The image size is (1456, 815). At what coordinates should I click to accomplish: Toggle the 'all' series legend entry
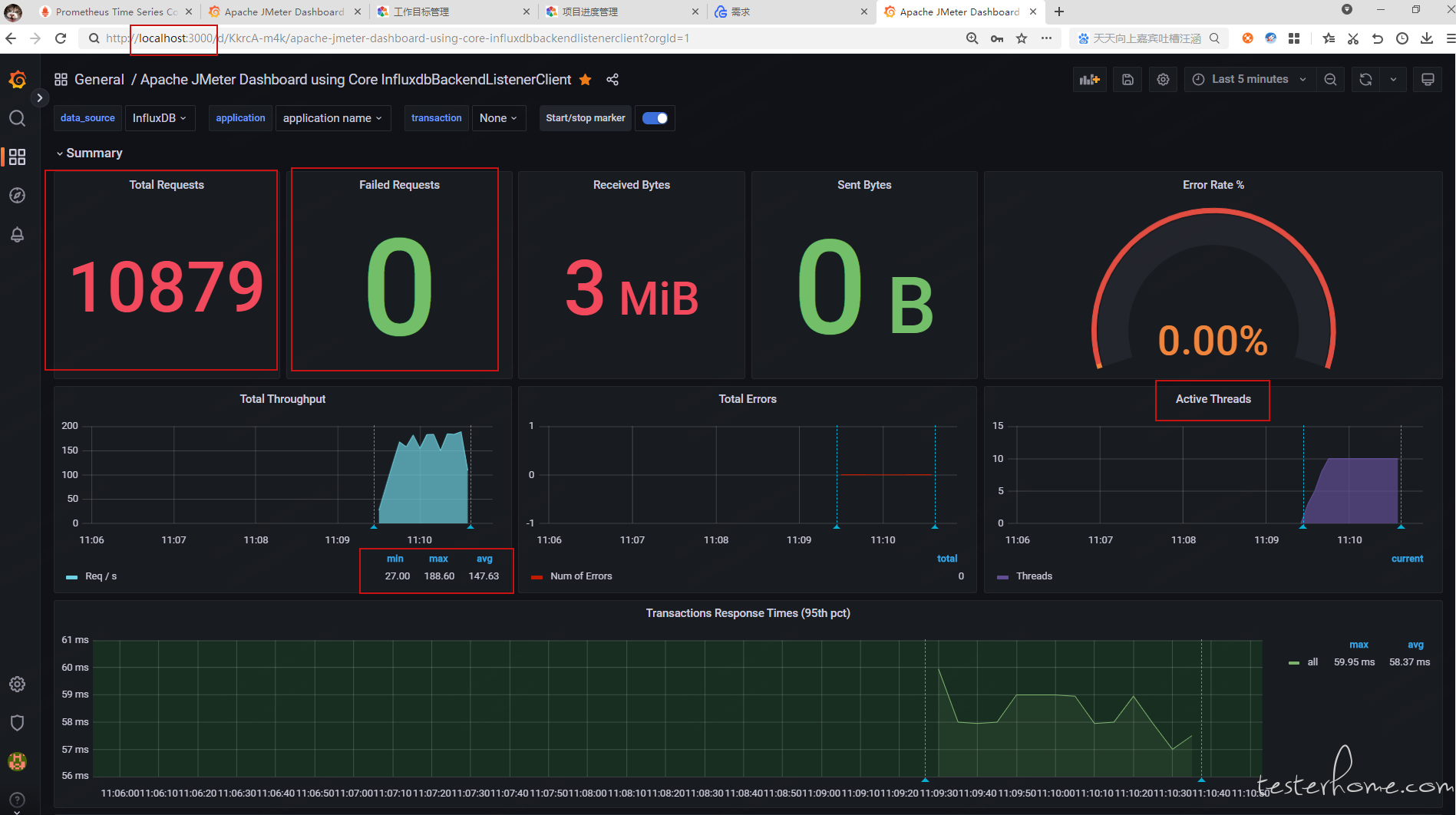click(1312, 662)
